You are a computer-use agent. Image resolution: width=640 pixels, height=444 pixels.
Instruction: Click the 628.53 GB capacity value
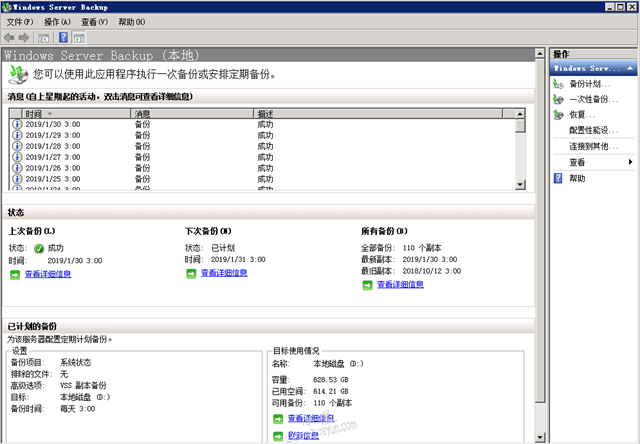pos(331,380)
